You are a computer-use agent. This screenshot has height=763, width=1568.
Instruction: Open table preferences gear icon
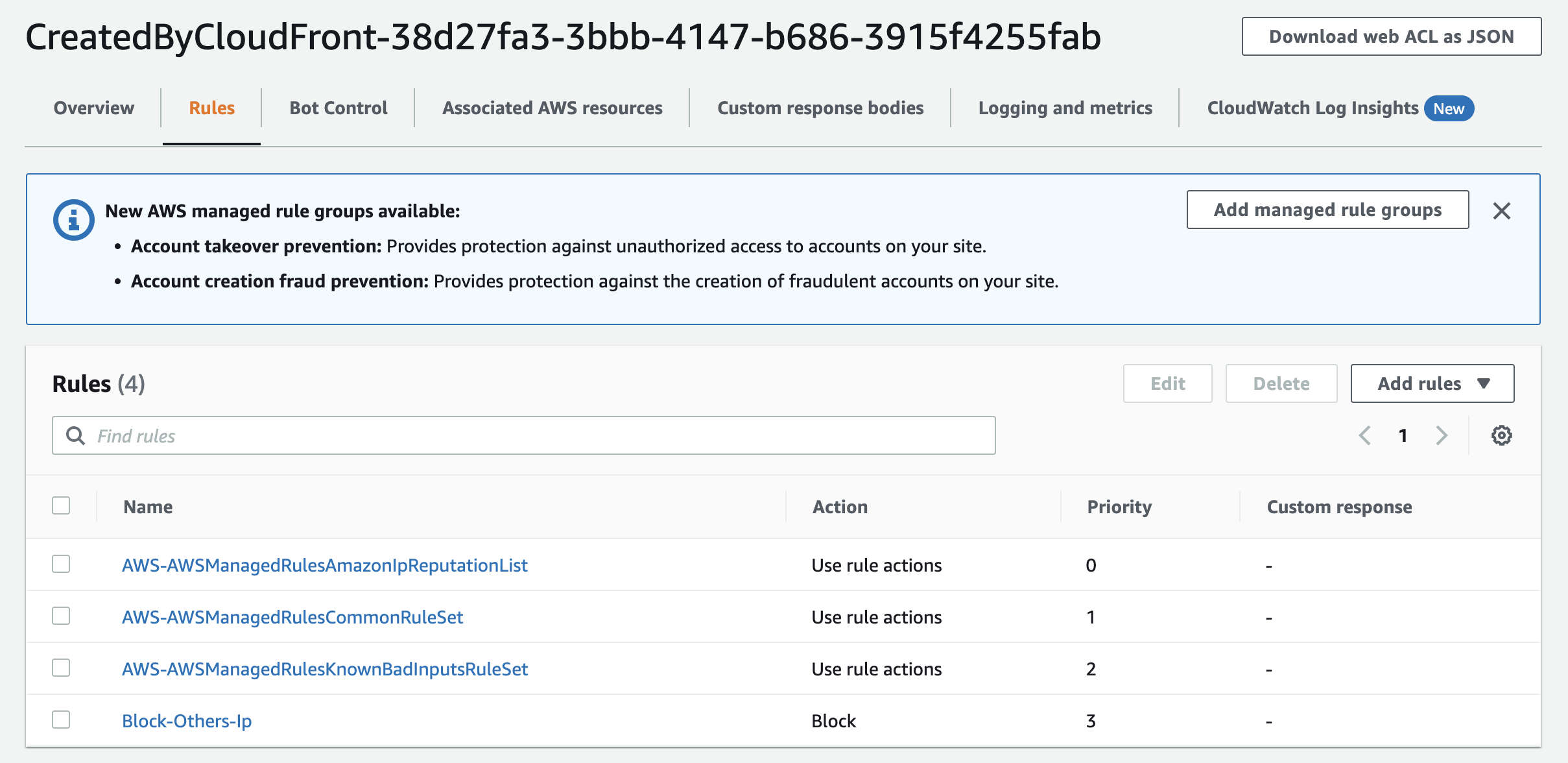click(x=1501, y=435)
